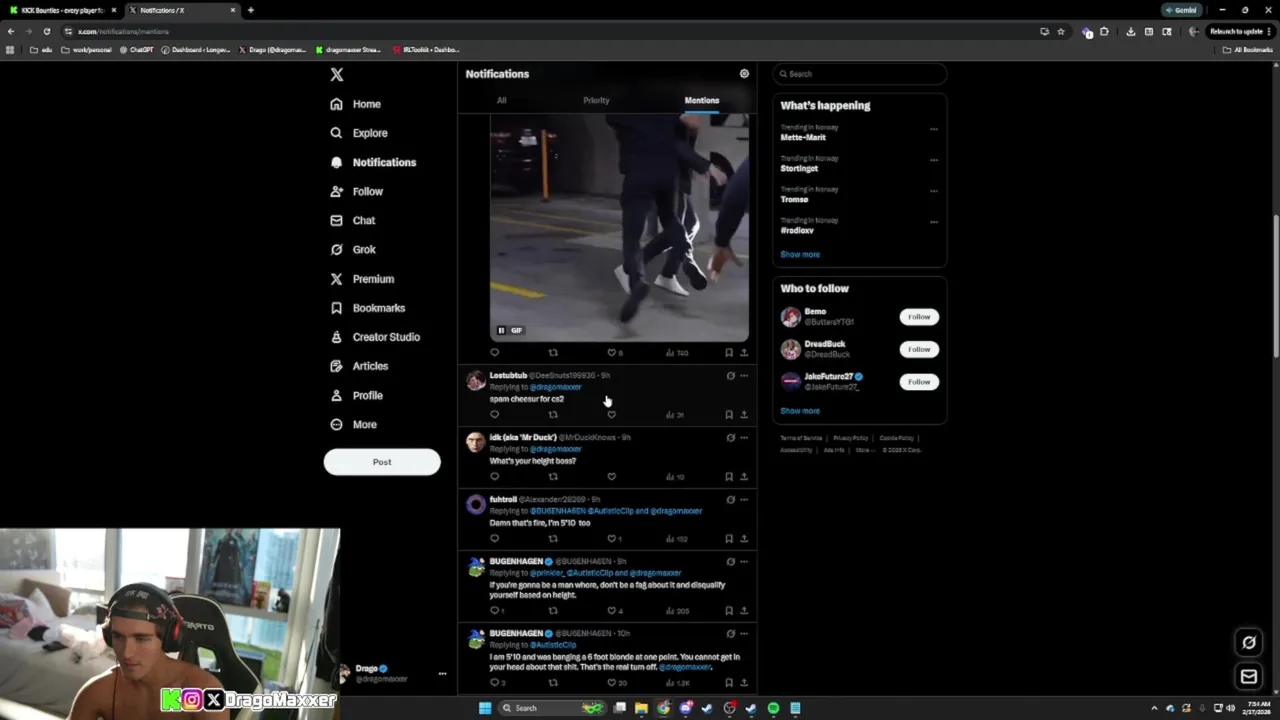Image resolution: width=1280 pixels, height=720 pixels.
Task: Open more options on the Loetubtub post
Action: pyautogui.click(x=744, y=376)
